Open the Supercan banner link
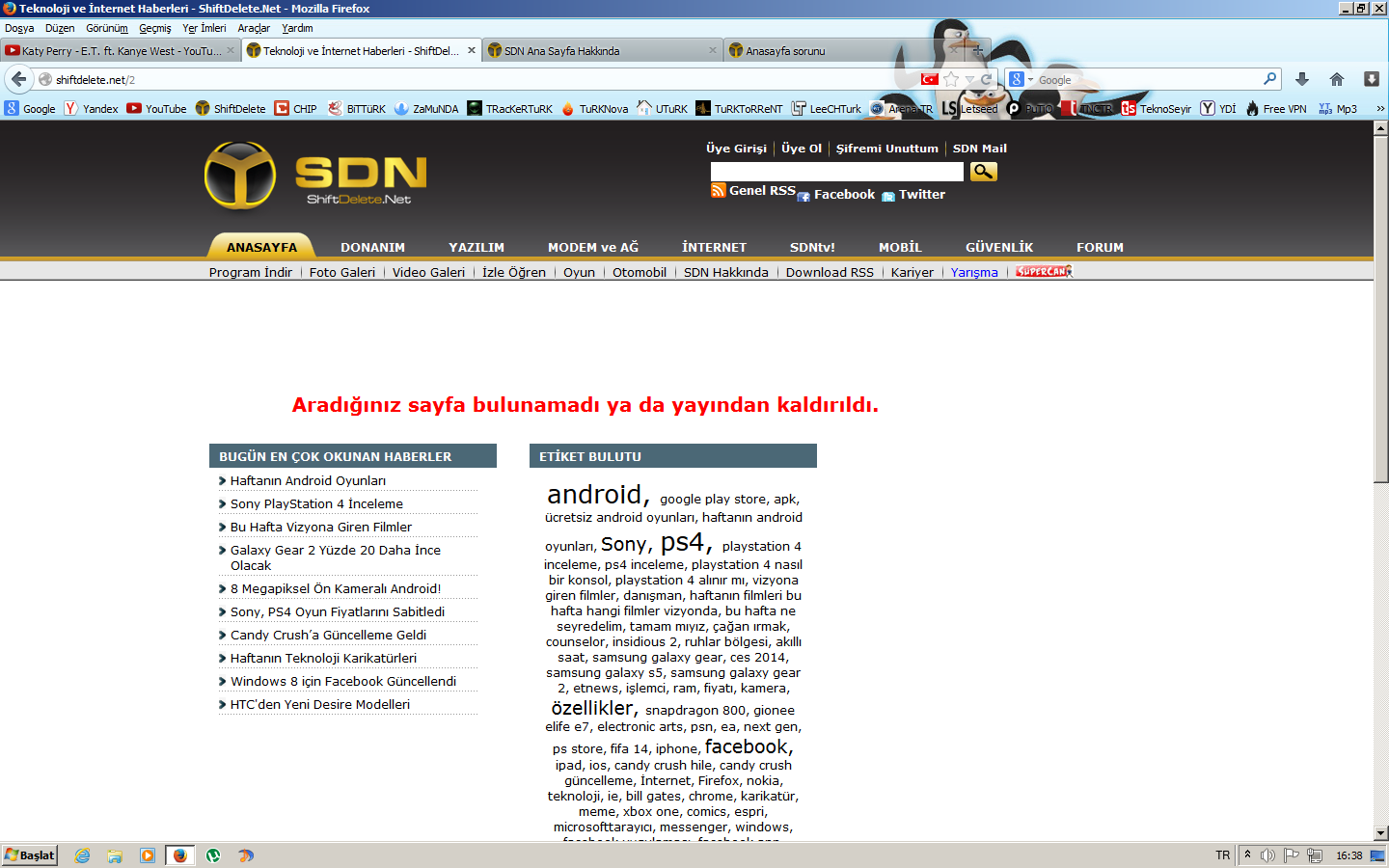Image resolution: width=1389 pixels, height=868 pixels. [x=1044, y=272]
